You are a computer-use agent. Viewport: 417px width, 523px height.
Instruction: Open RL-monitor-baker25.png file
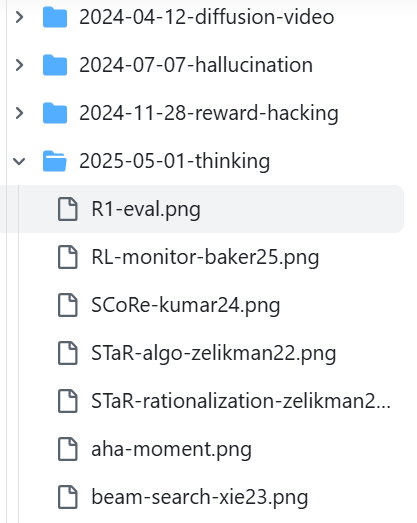(205, 257)
